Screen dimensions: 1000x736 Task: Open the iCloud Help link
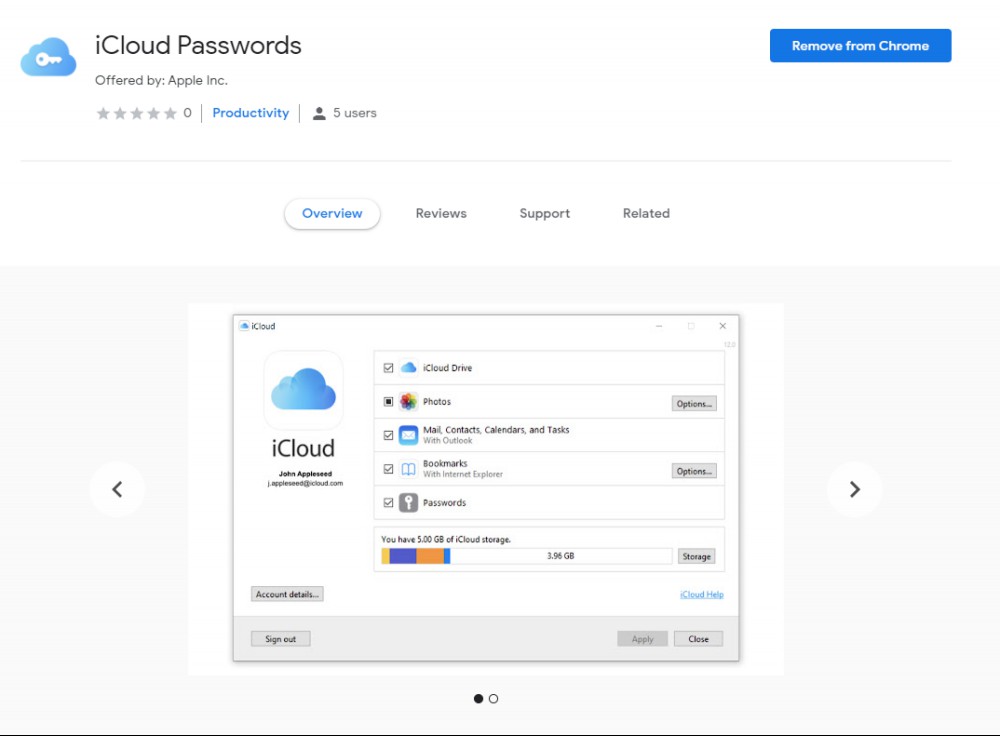coord(702,594)
